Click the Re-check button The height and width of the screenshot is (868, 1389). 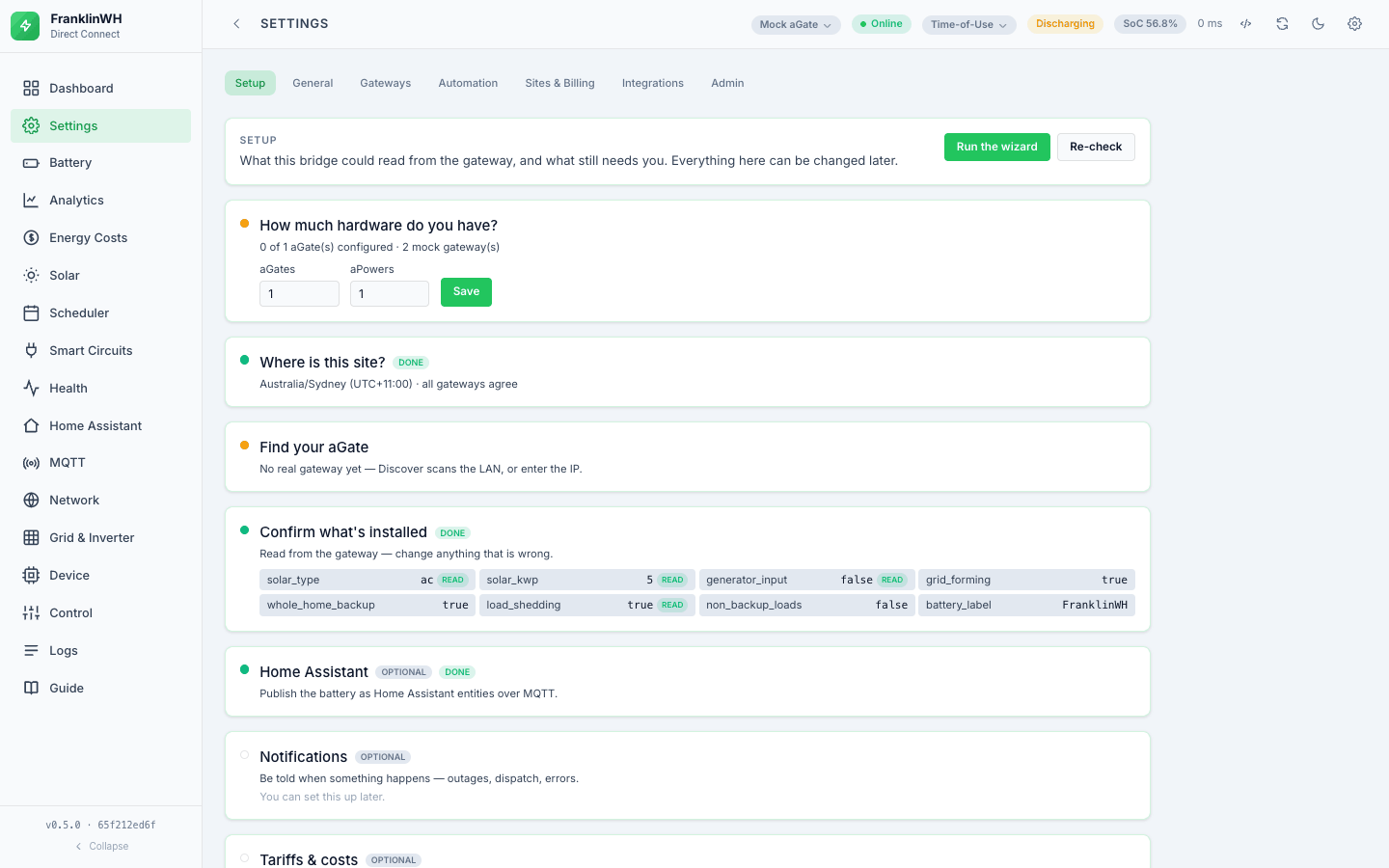[1096, 147]
